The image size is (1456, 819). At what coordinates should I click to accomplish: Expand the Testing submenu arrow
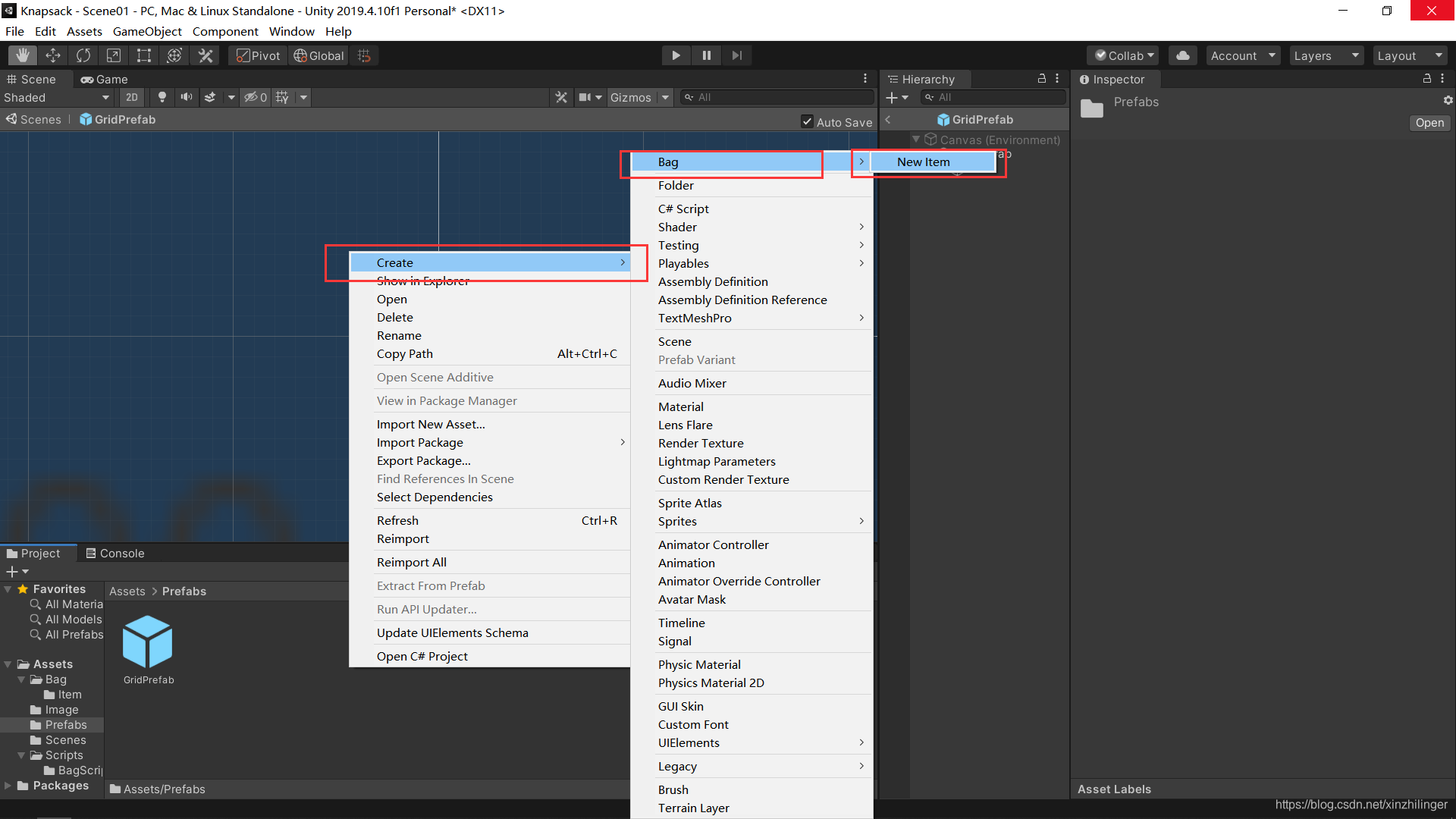click(x=860, y=244)
